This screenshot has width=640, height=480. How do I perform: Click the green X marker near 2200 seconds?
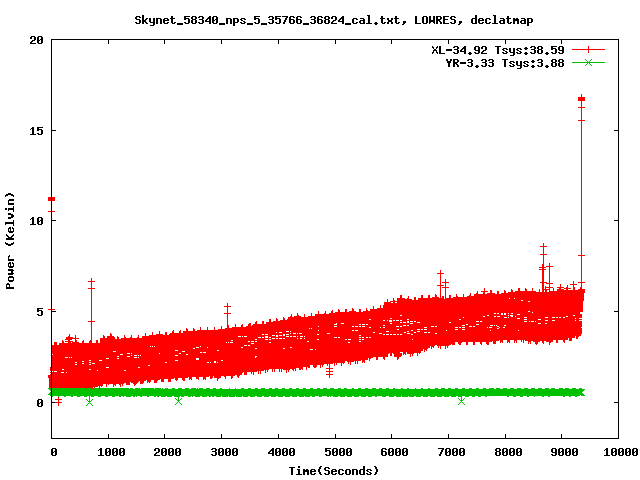(178, 401)
